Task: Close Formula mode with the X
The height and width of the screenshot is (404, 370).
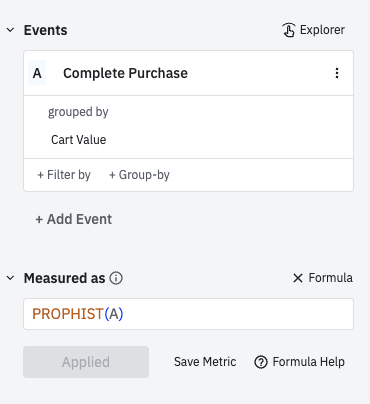Action: coord(298,278)
